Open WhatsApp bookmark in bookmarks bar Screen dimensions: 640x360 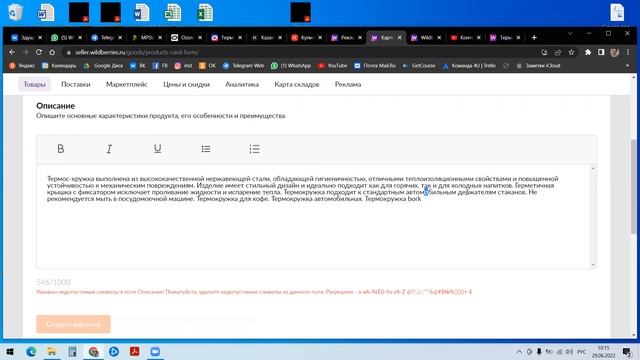pyautogui.click(x=291, y=66)
